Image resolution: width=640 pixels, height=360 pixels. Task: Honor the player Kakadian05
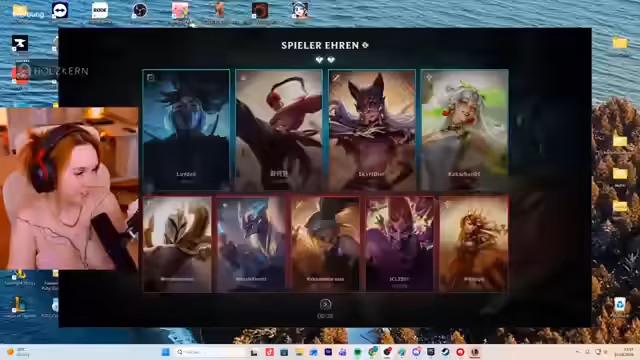click(x=464, y=130)
